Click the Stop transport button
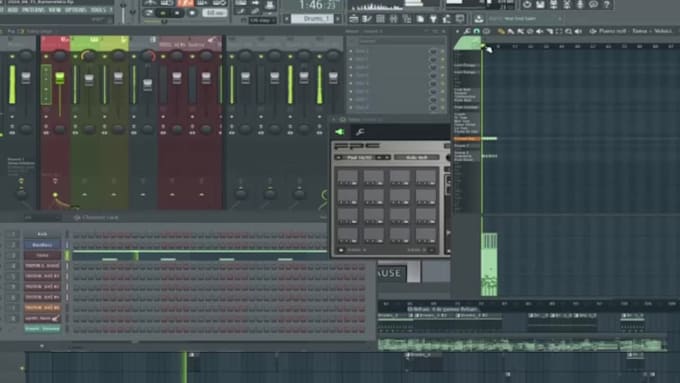This screenshot has height=383, width=680. pyautogui.click(x=177, y=13)
